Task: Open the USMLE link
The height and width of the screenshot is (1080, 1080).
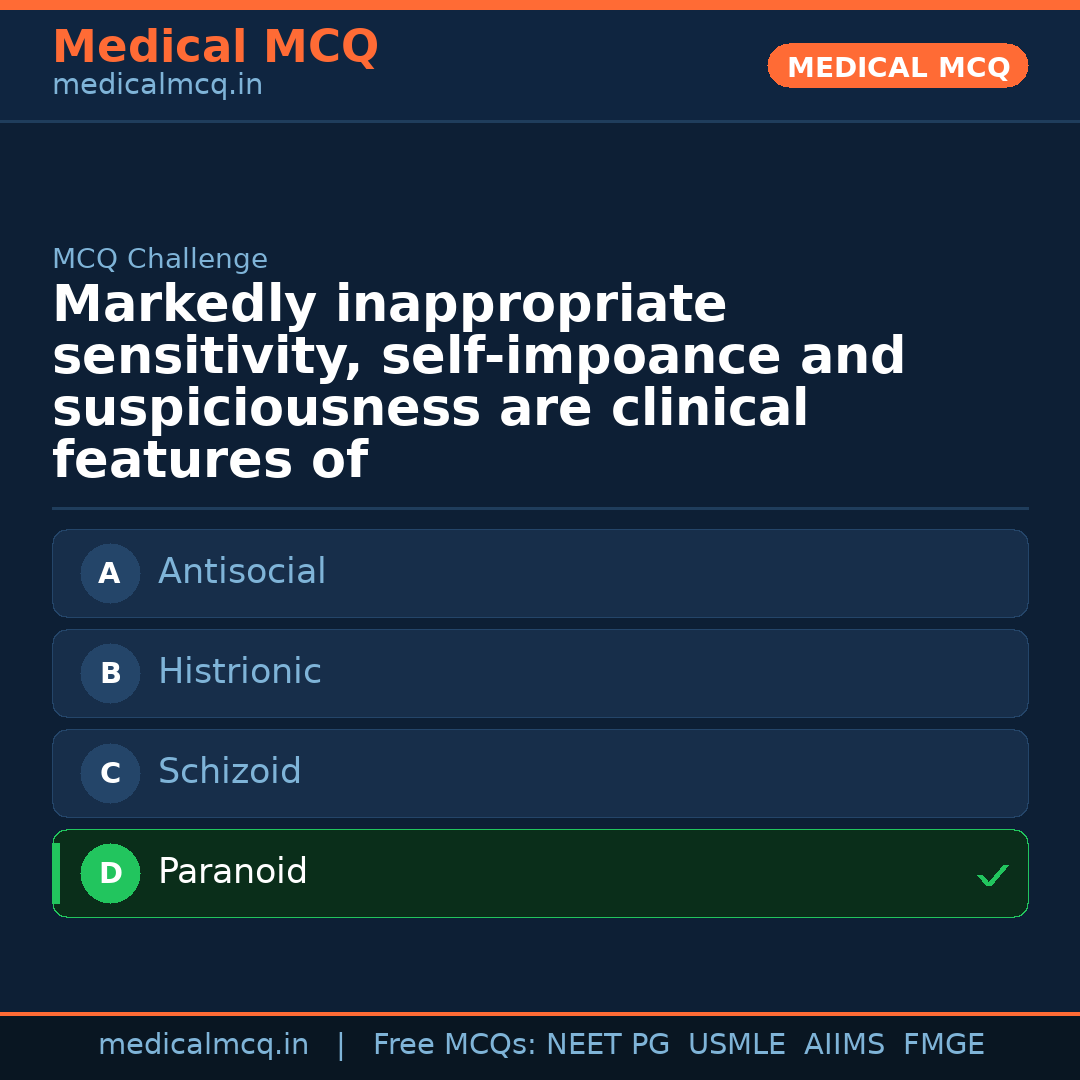Action: click(x=737, y=1044)
